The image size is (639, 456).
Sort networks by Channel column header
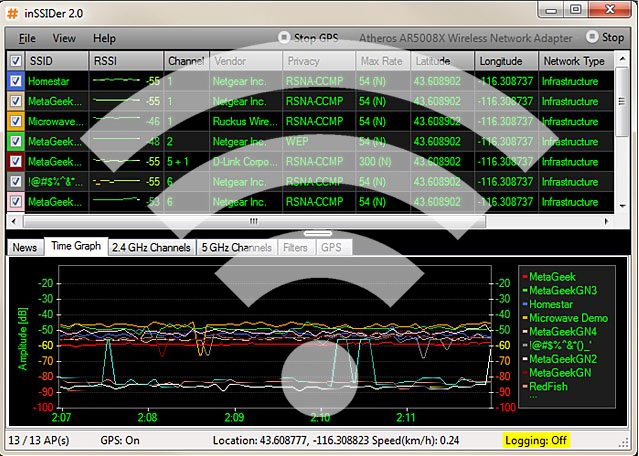click(185, 61)
